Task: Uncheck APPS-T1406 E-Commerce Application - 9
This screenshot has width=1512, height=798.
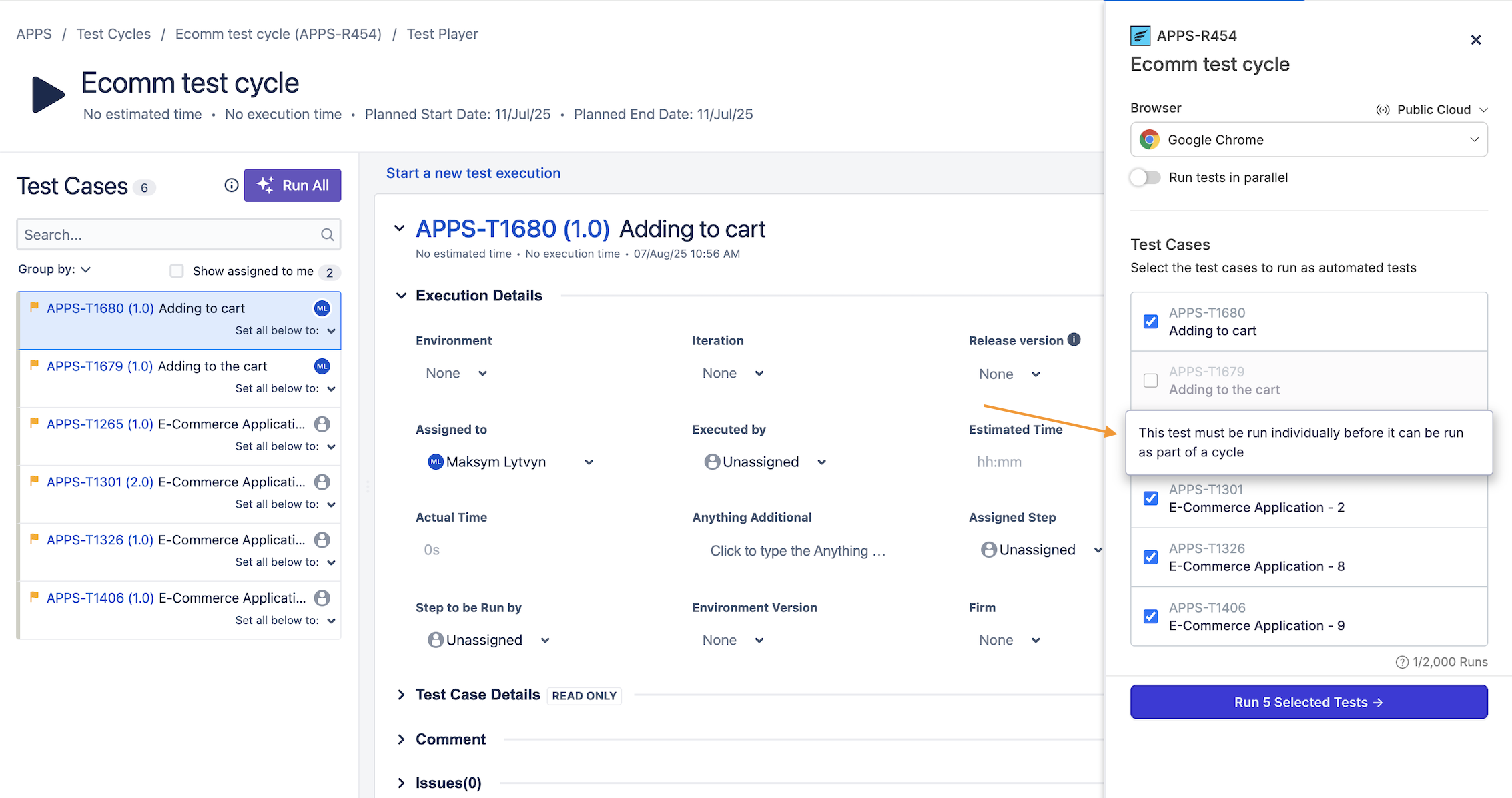Action: click(1150, 617)
